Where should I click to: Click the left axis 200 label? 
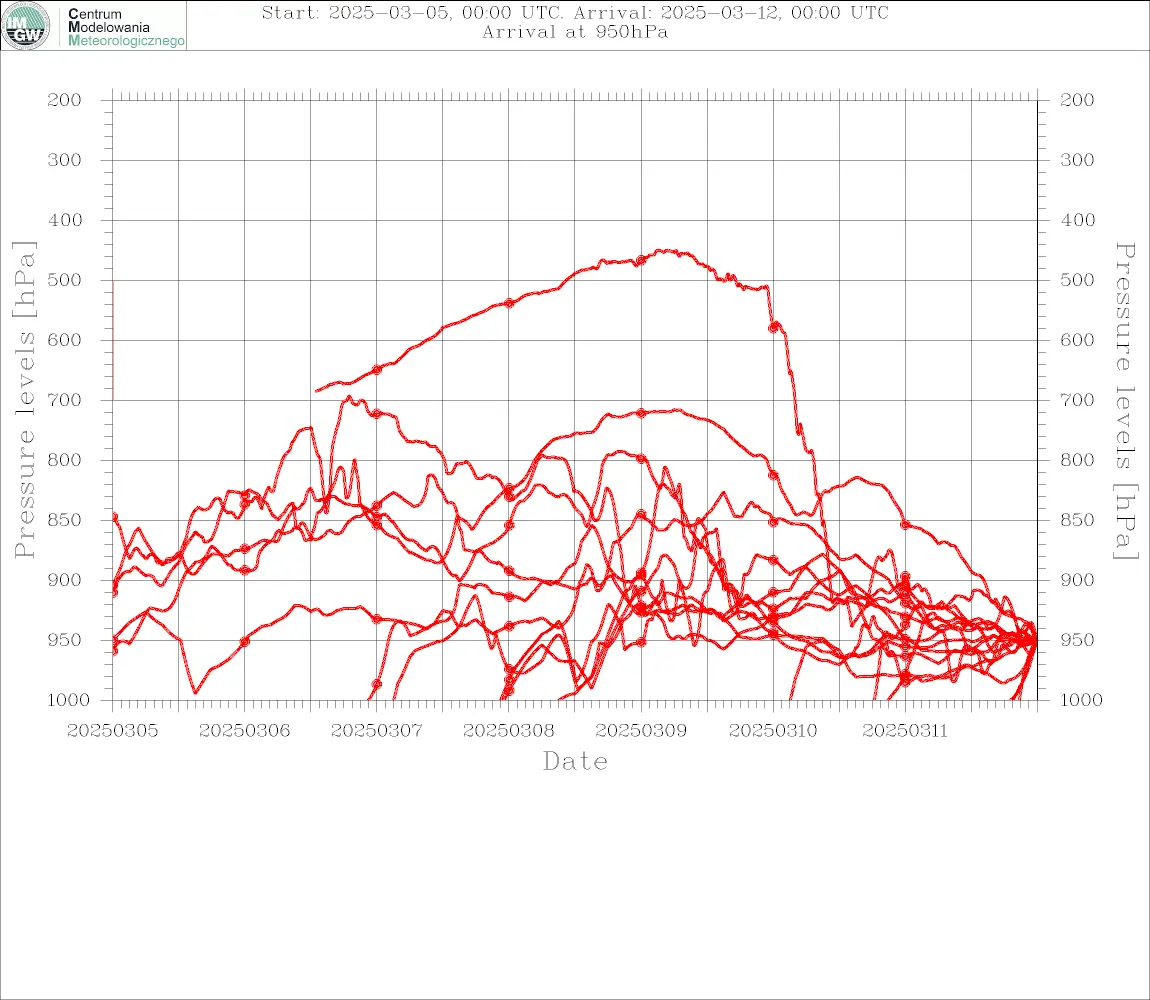click(64, 100)
